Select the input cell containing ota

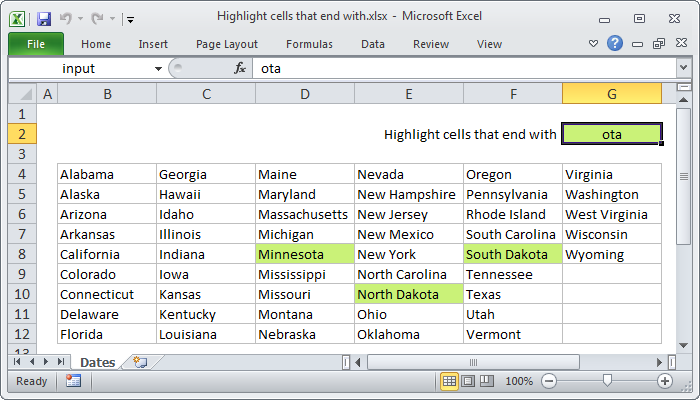coord(612,134)
